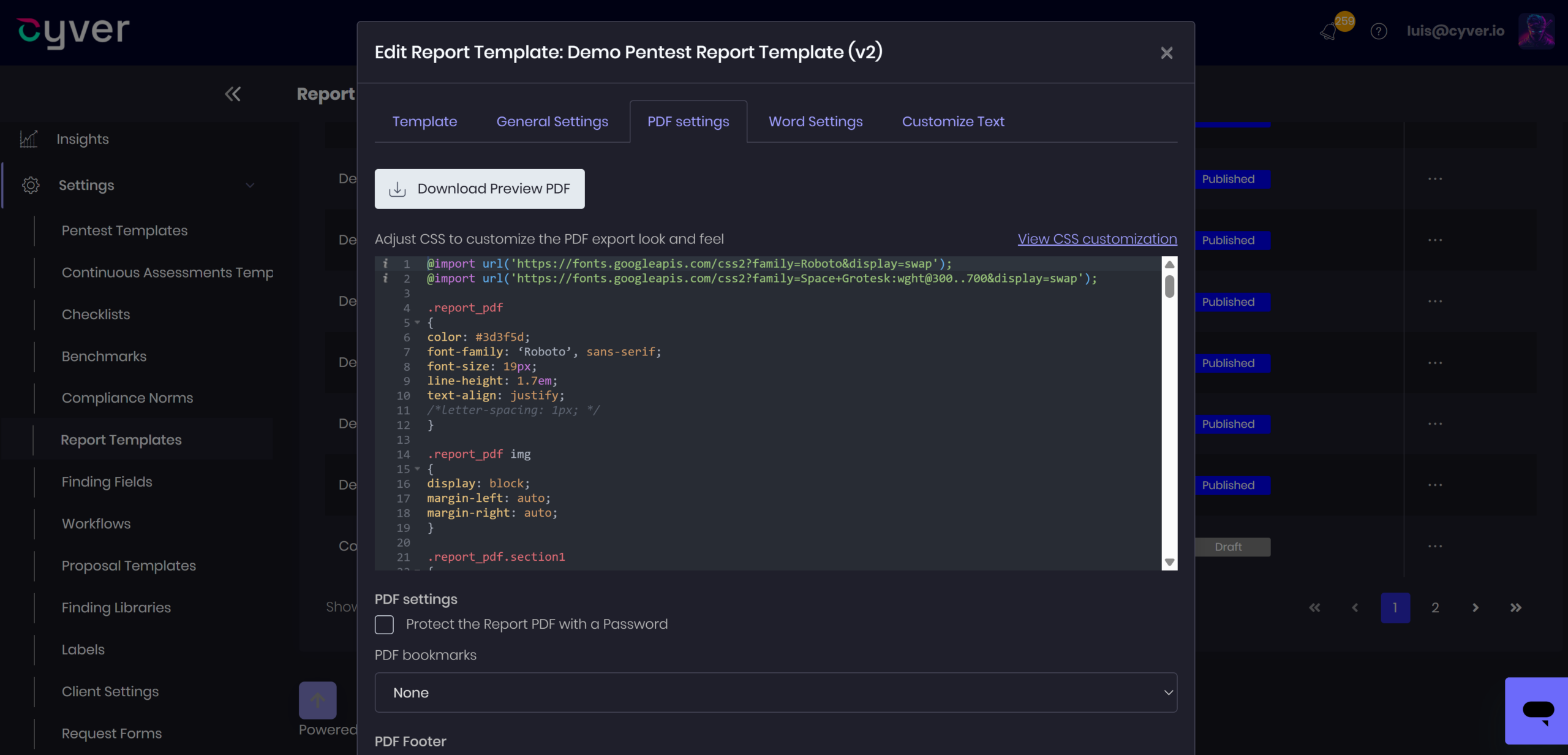Open Finding Libraries in sidebar
1568x755 pixels.
tap(116, 607)
